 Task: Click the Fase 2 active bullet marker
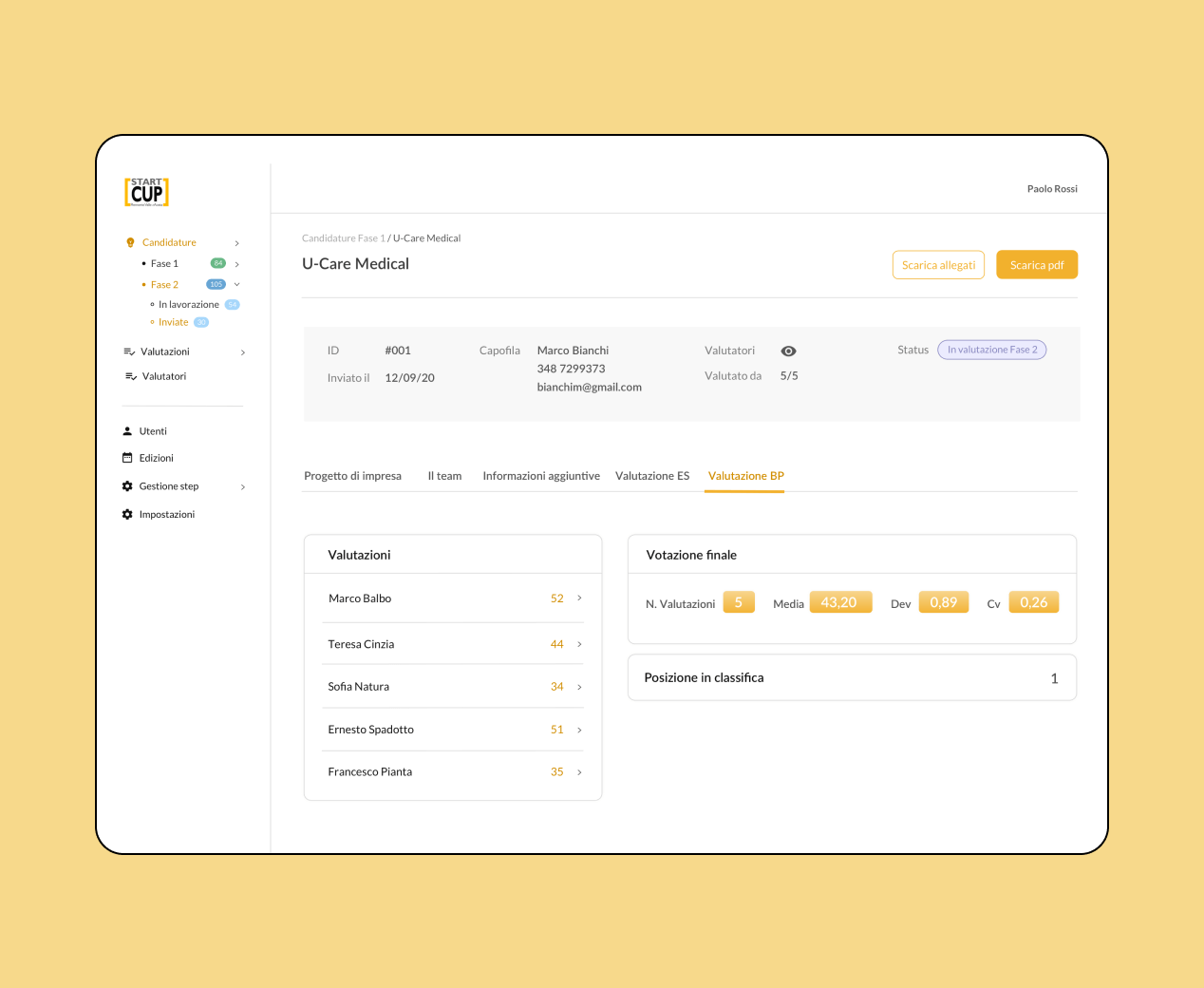pos(144,284)
